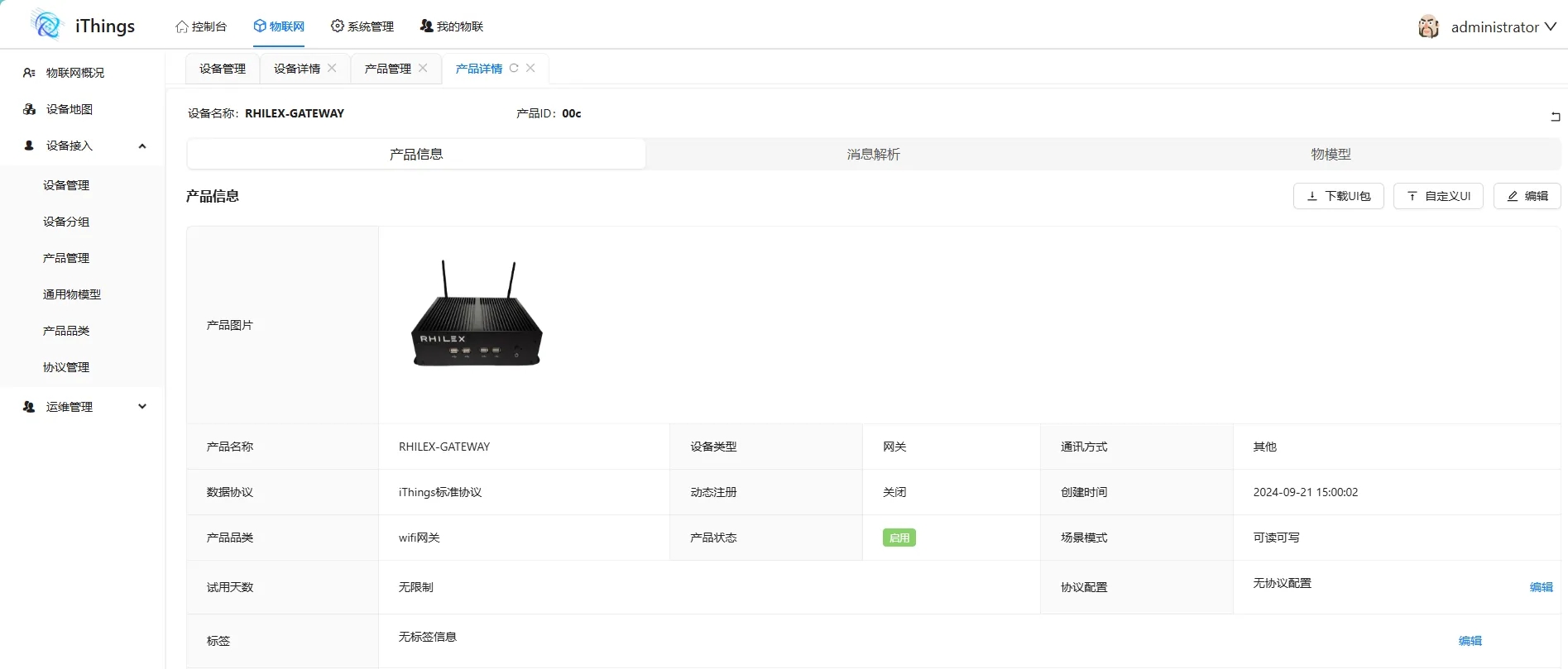Click the RHILEX gateway product image
Image resolution: width=1568 pixels, height=669 pixels.
coord(477,314)
